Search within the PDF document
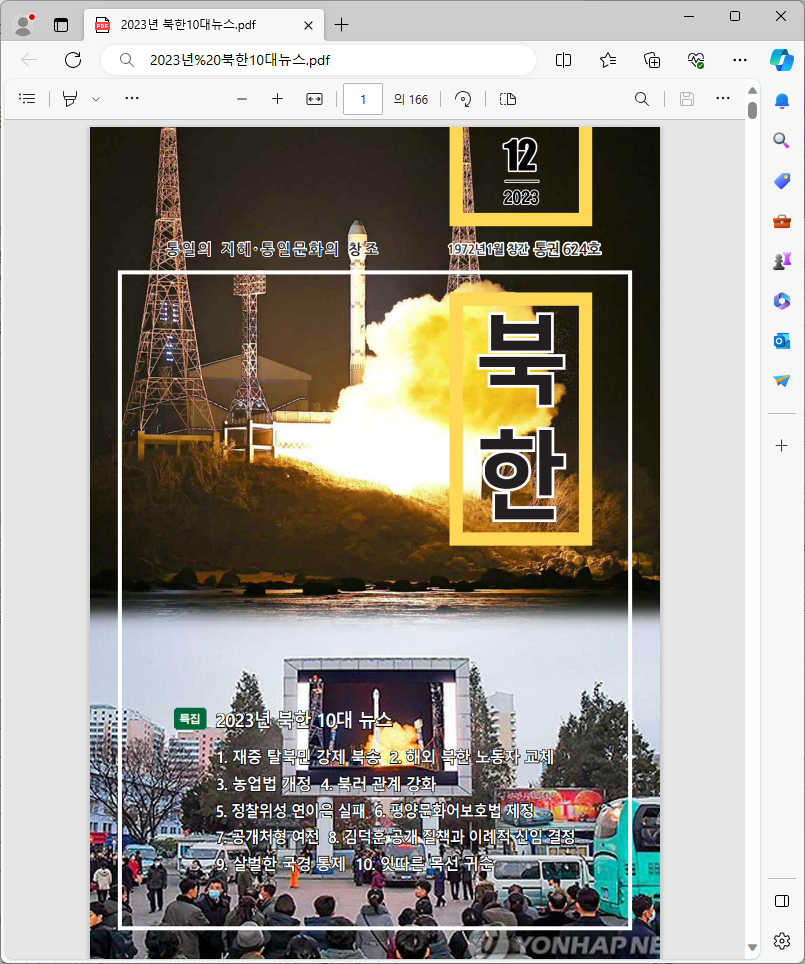The height and width of the screenshot is (964, 805). [x=641, y=98]
